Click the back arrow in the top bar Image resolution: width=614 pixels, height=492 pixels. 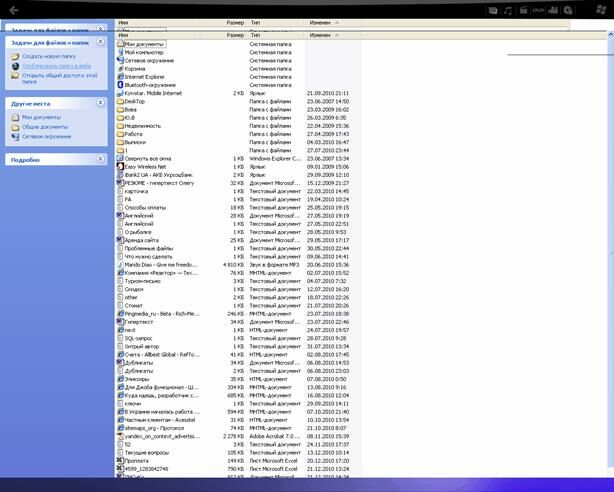point(14,10)
